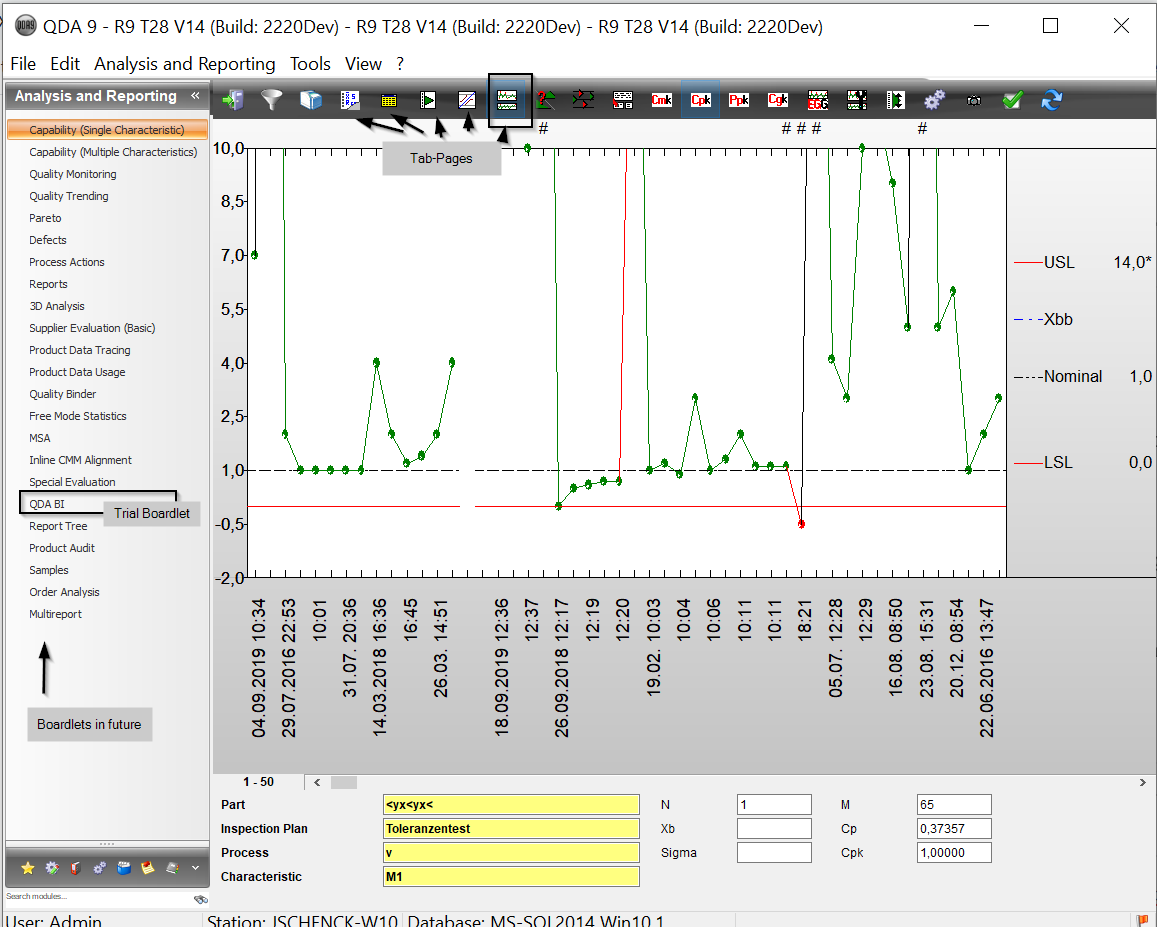Select Quality Monitoring in the sidebar

point(72,174)
